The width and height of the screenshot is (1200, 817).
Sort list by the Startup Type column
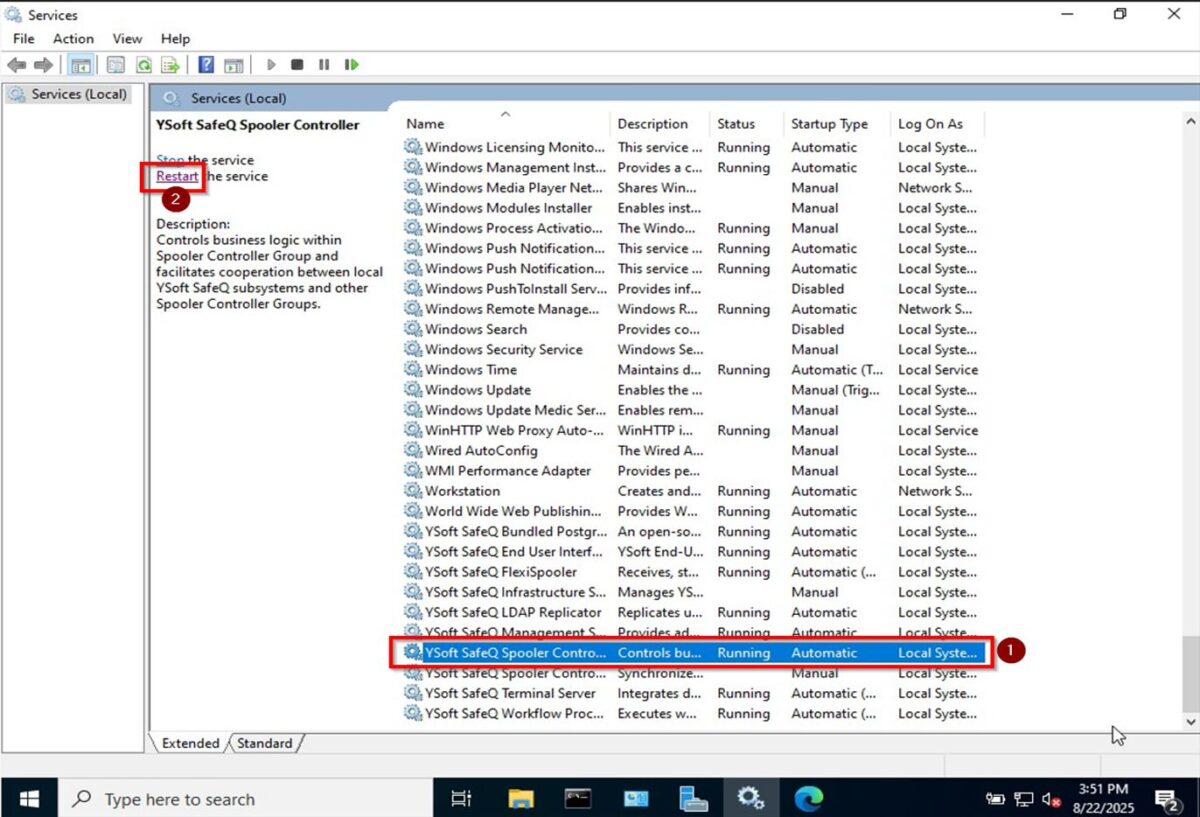click(829, 124)
